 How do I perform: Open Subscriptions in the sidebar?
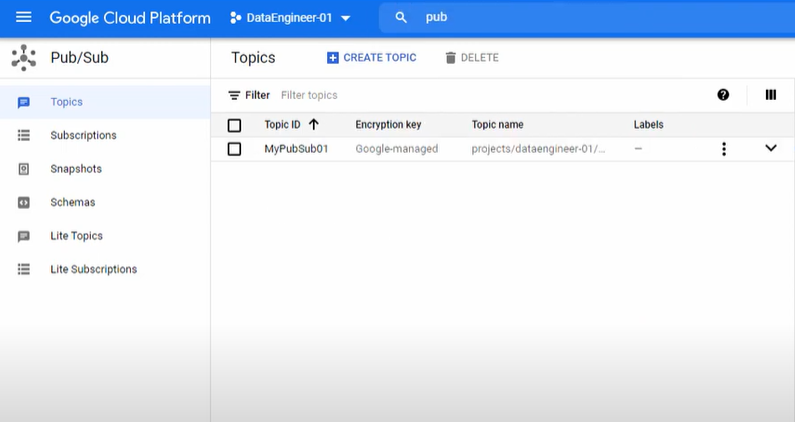(105, 135)
